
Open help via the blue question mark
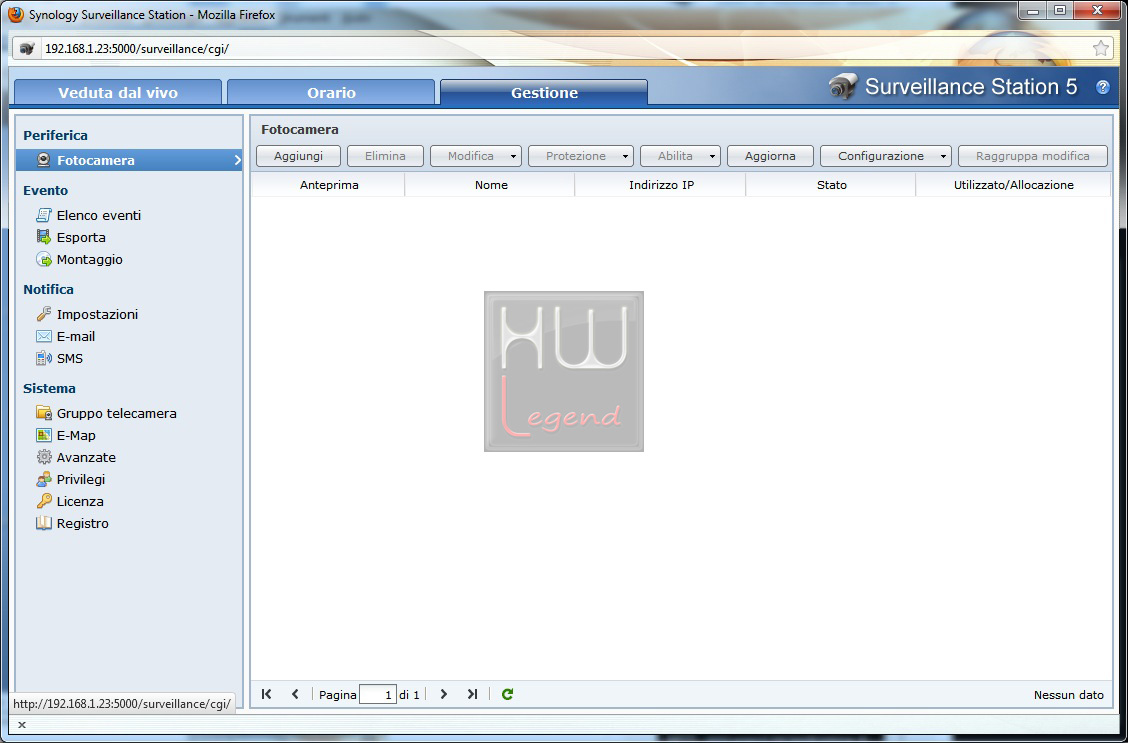1103,88
